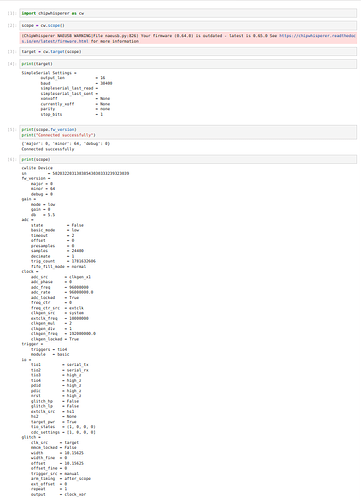Click the 'xonxoff = None' output line
The image size is (361, 500).
[x=75, y=99]
